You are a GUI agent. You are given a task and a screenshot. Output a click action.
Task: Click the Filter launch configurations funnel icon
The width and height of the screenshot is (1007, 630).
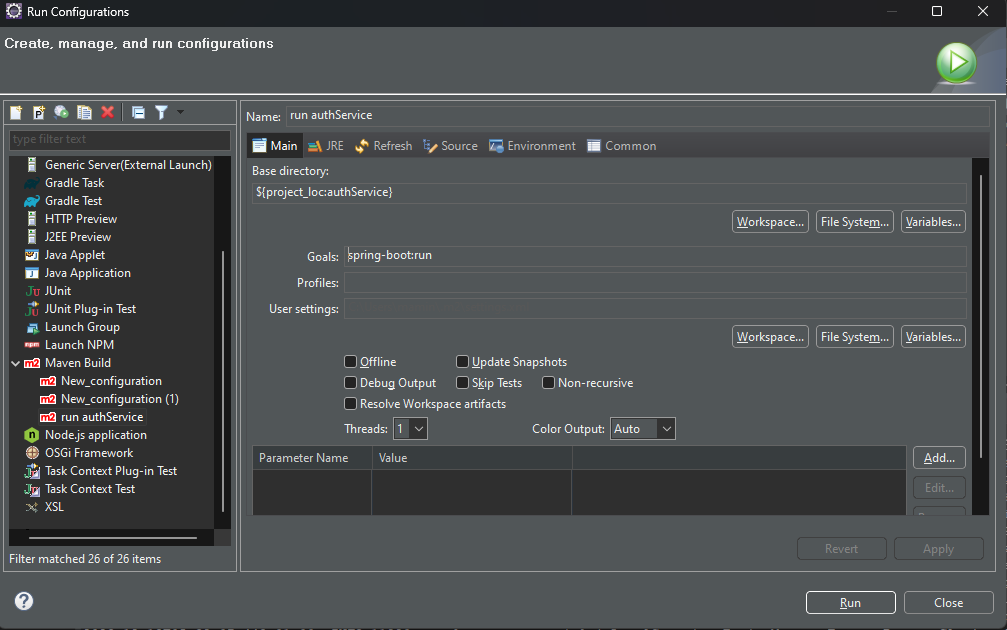pos(161,112)
